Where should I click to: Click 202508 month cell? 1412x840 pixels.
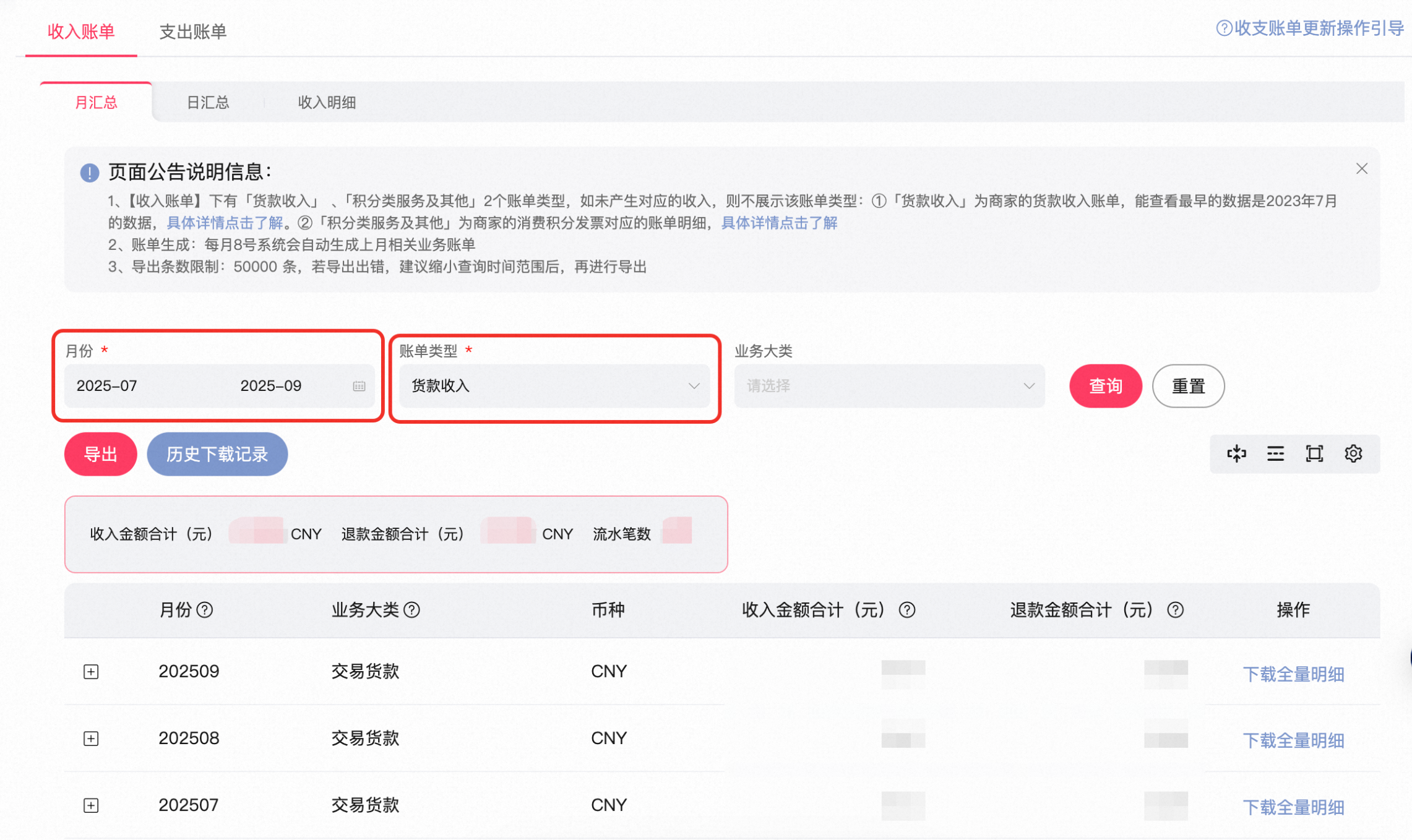click(189, 738)
